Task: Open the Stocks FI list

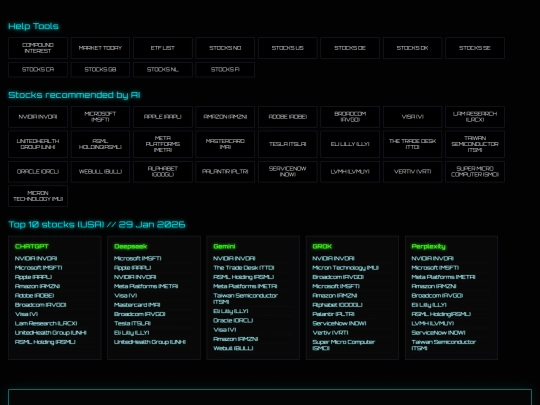Action: 225,70
